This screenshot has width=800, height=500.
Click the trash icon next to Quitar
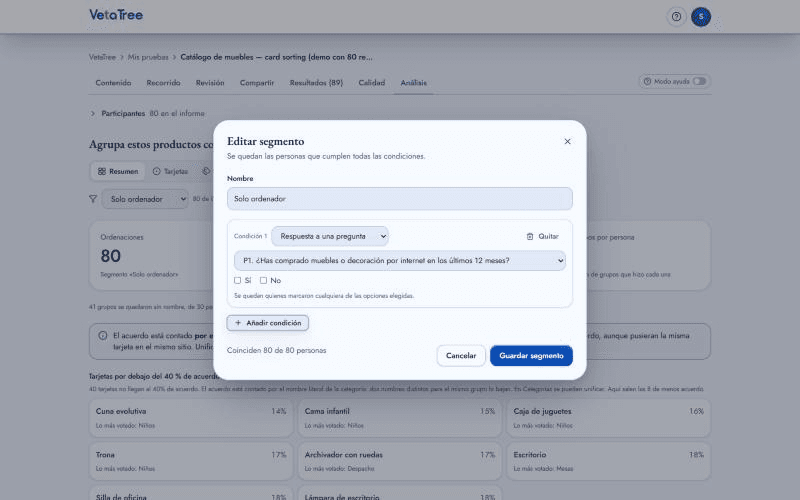point(530,236)
